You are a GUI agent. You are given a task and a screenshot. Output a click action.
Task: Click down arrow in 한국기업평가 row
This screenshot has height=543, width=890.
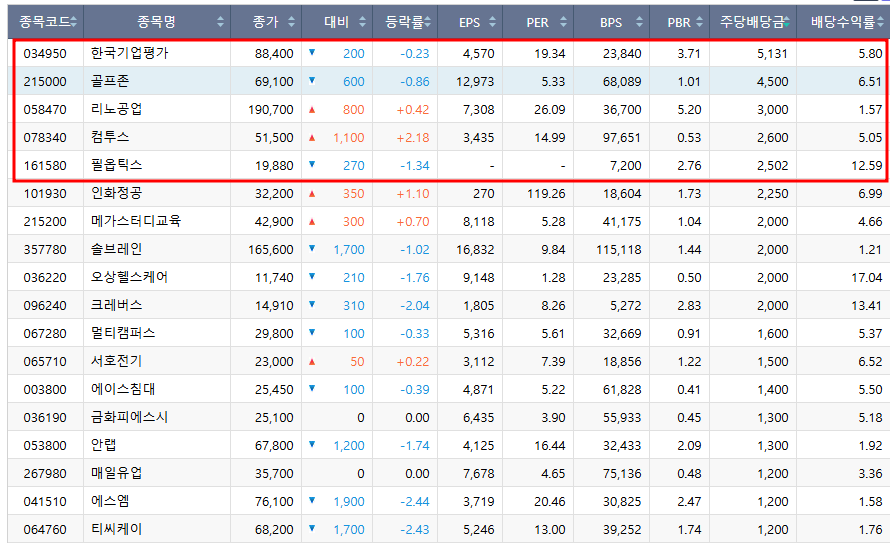312,53
